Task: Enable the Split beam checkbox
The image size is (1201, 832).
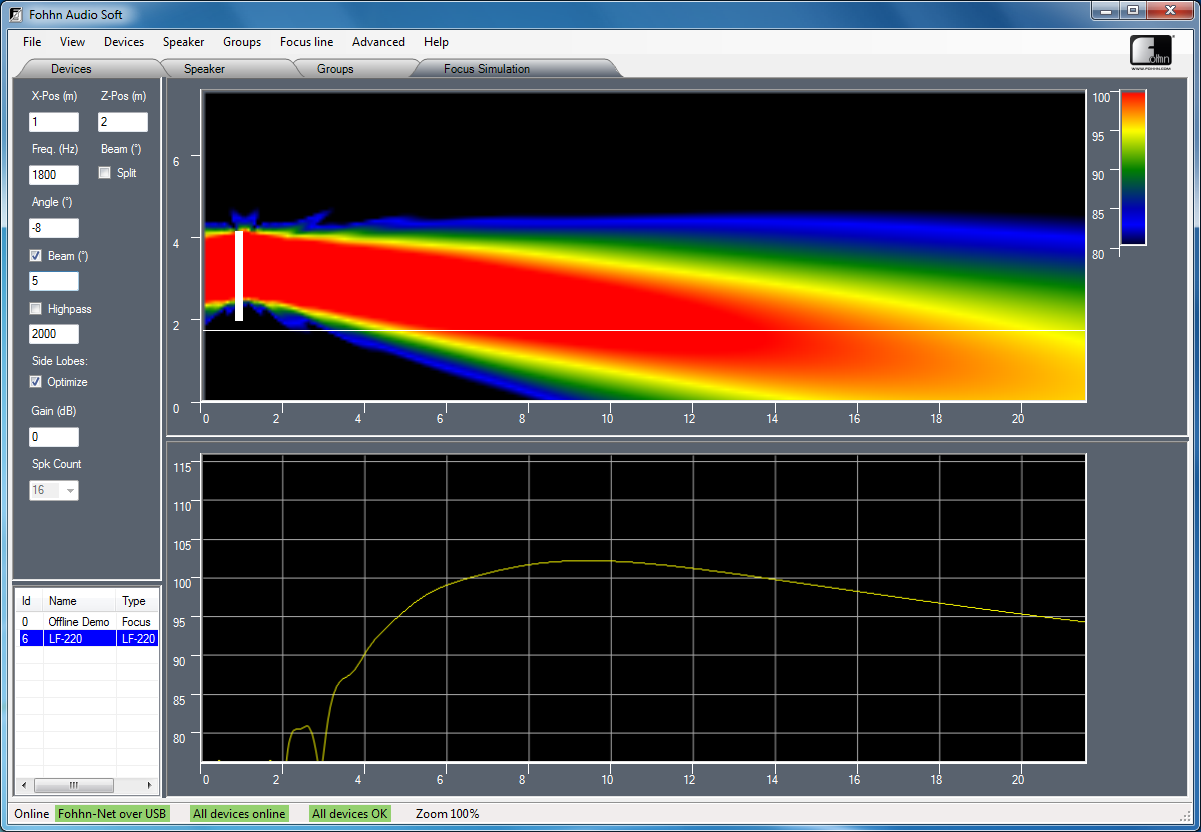Action: tap(105, 173)
